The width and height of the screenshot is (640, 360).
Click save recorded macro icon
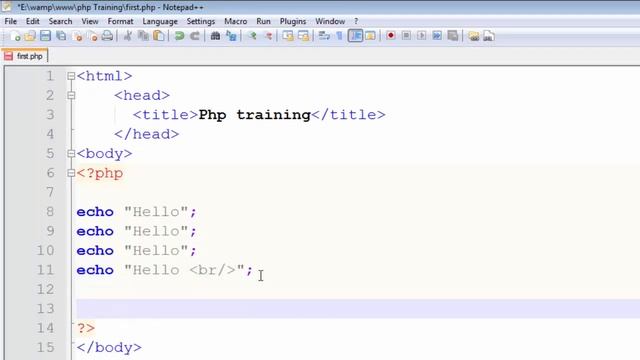(453, 36)
